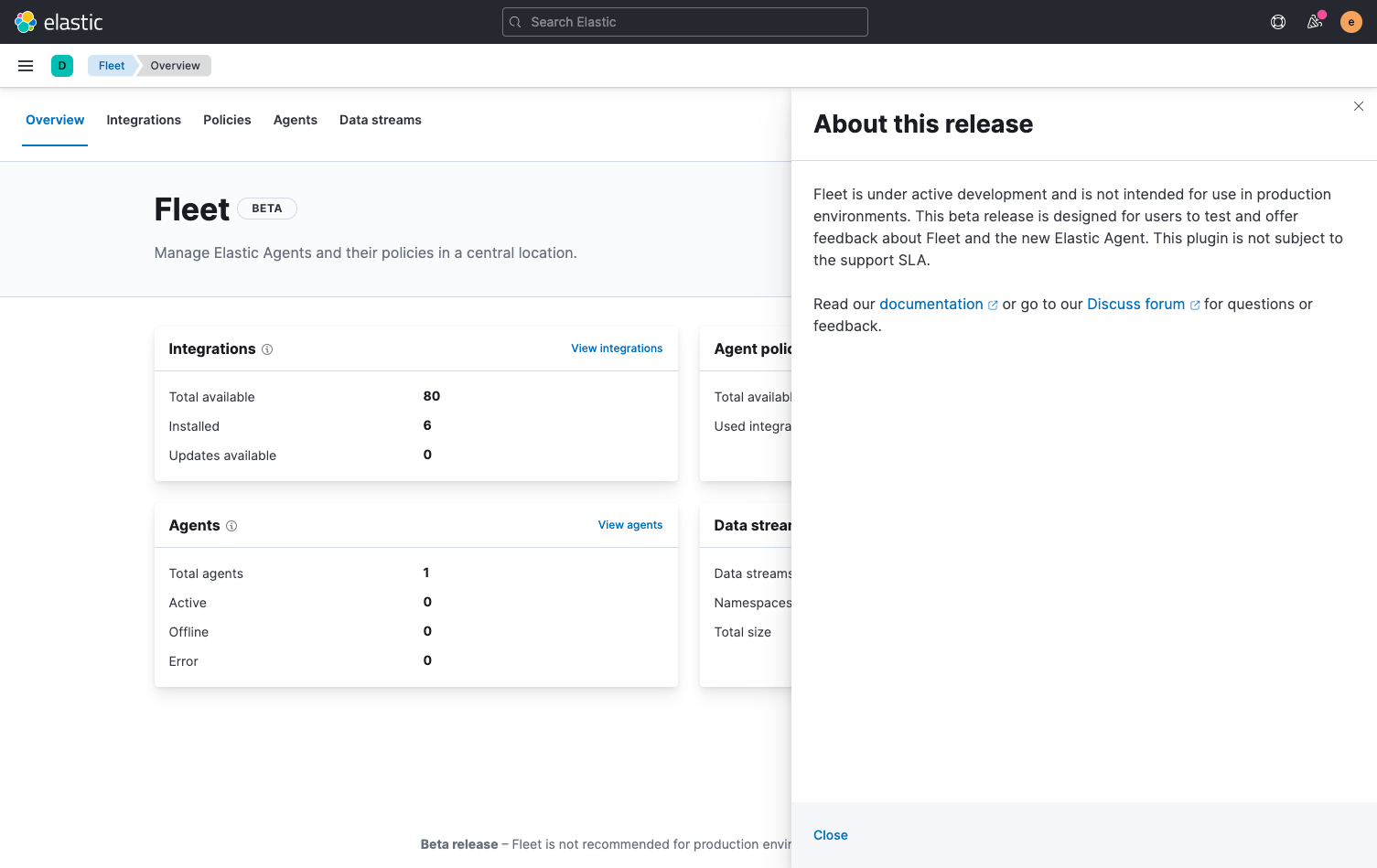Click the info icon beside Agents
The height and width of the screenshot is (868, 1377).
point(231,526)
